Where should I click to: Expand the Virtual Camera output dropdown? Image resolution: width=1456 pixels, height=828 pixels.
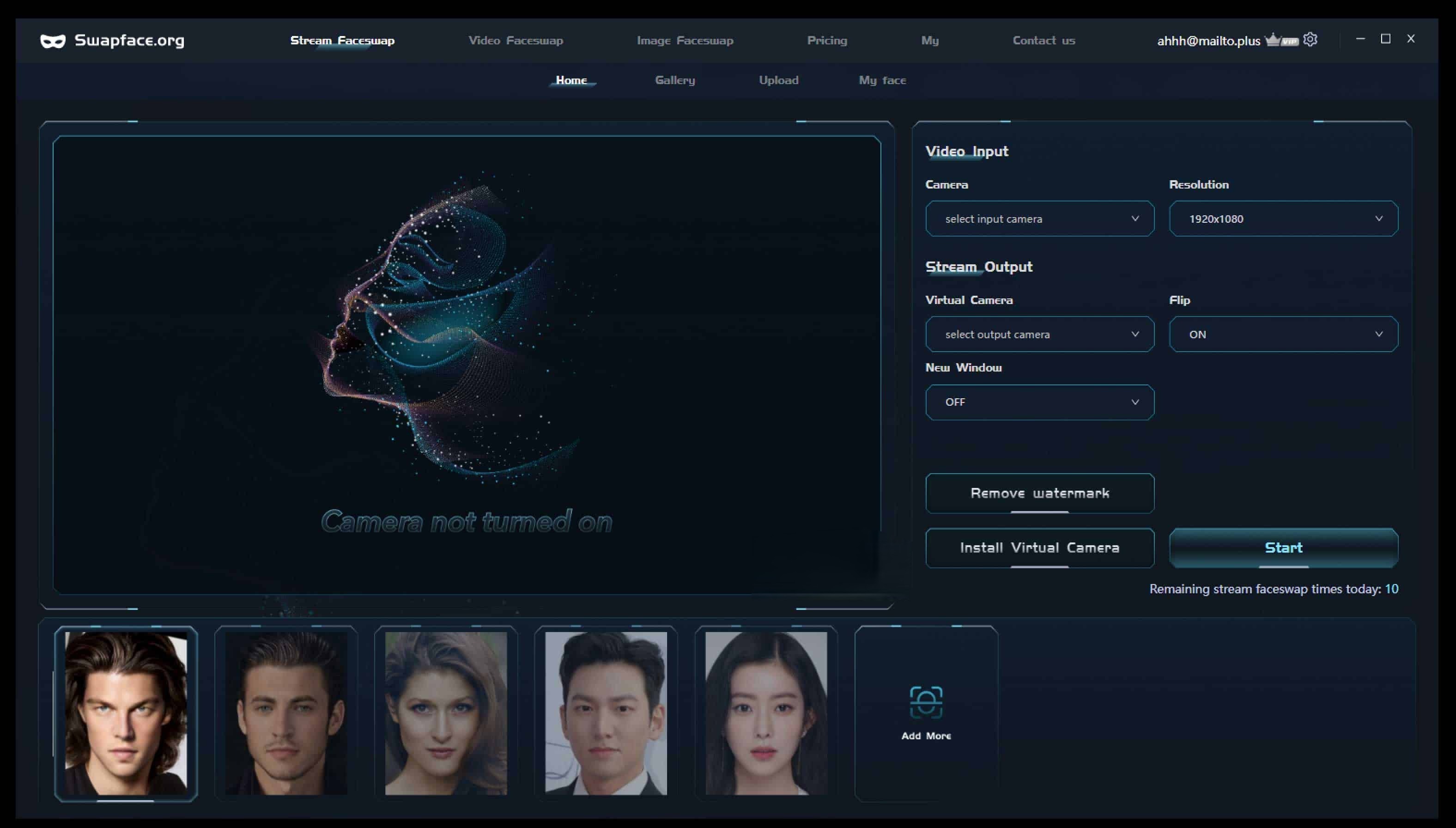[x=1039, y=333]
